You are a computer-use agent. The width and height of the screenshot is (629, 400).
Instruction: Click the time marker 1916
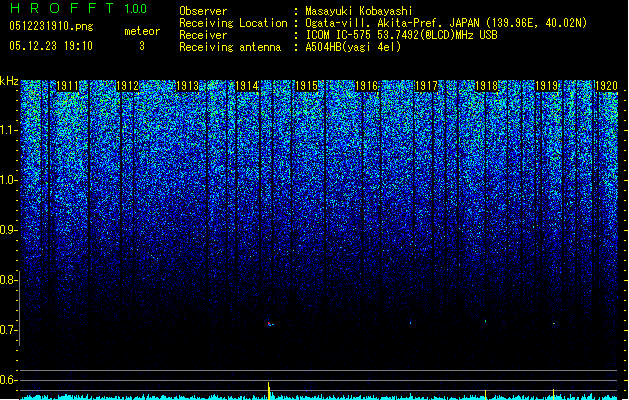pos(367,86)
